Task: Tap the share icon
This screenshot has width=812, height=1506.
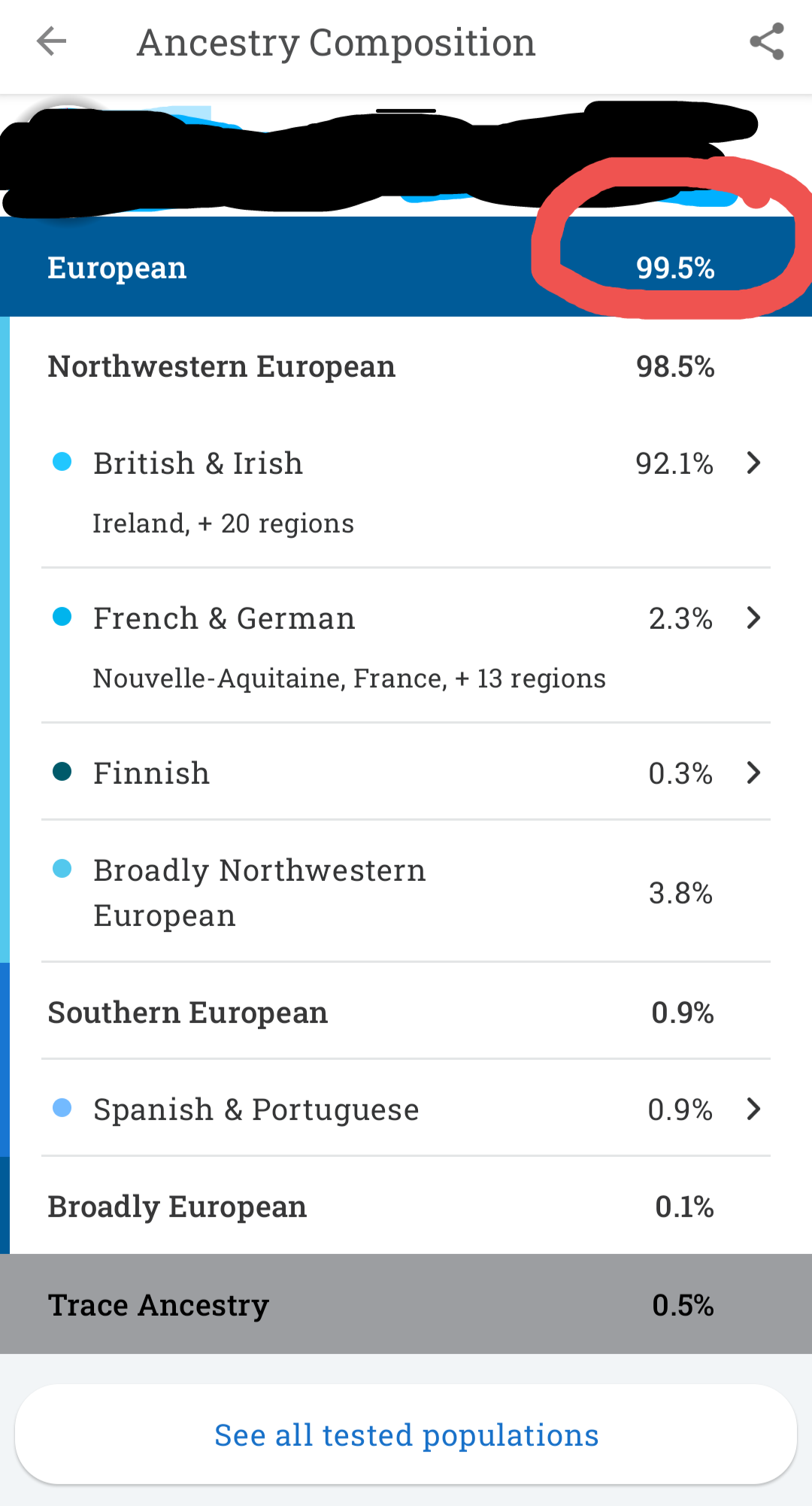Action: (766, 41)
